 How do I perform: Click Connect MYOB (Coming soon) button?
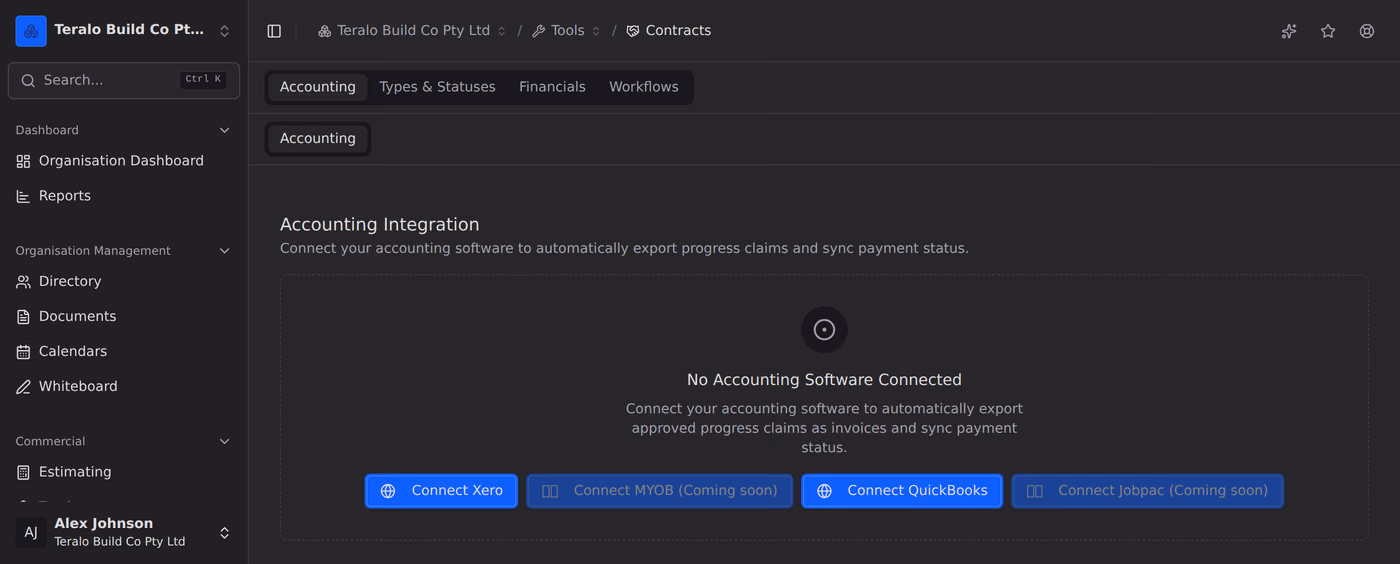660,491
